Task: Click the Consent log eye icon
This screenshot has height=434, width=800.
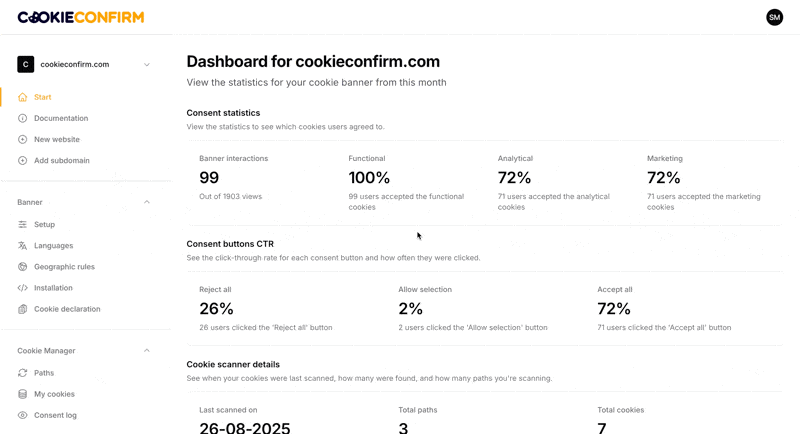Action: 22,415
